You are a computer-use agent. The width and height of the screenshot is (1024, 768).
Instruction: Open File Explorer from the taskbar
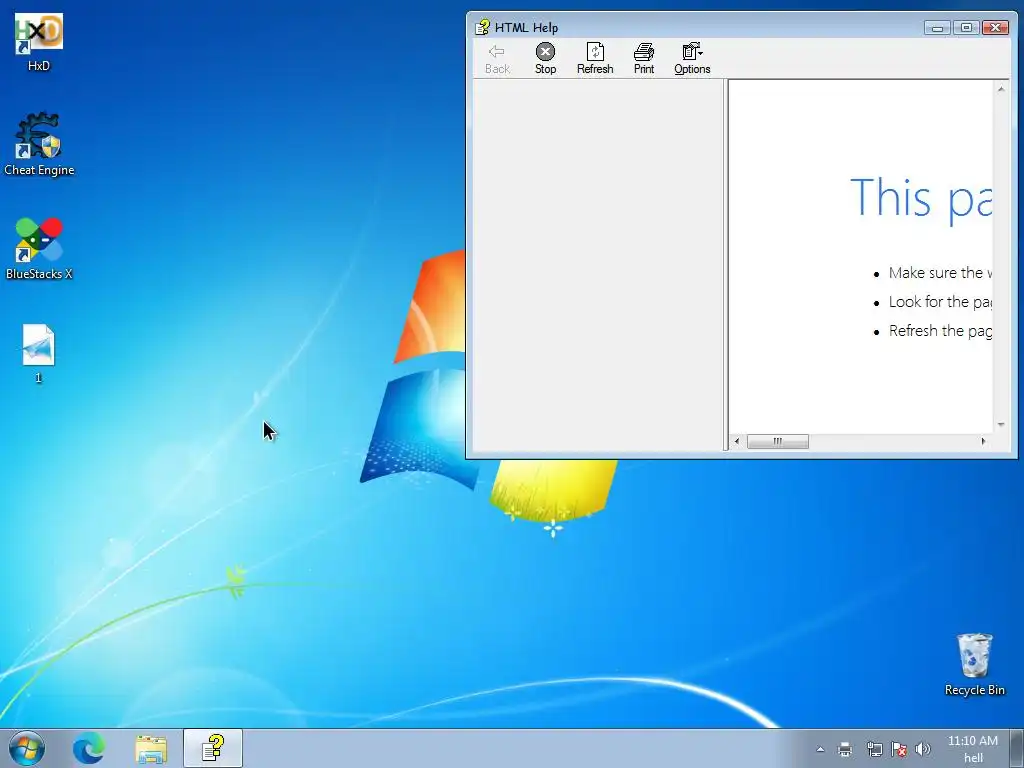point(151,748)
